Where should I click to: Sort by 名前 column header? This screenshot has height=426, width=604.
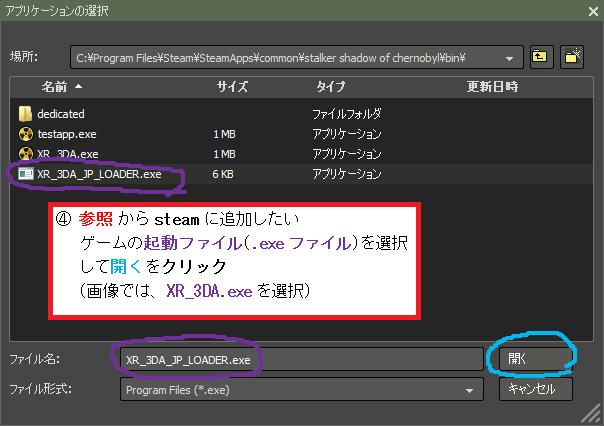pos(54,87)
